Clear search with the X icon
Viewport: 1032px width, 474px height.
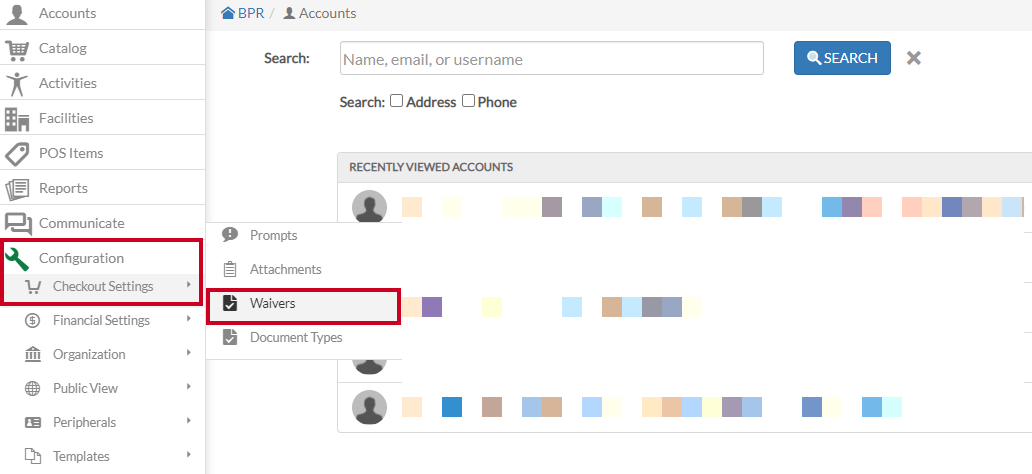tap(914, 58)
